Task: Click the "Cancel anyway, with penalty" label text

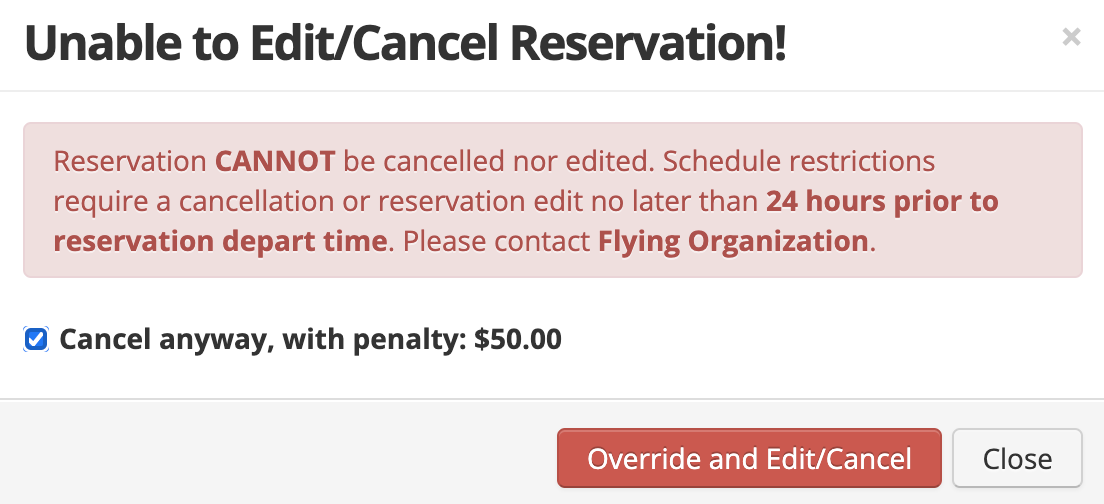Action: click(263, 340)
